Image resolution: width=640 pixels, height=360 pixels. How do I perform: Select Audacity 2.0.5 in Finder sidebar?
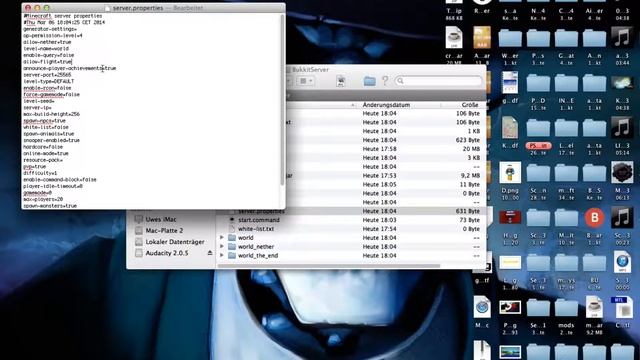167,253
